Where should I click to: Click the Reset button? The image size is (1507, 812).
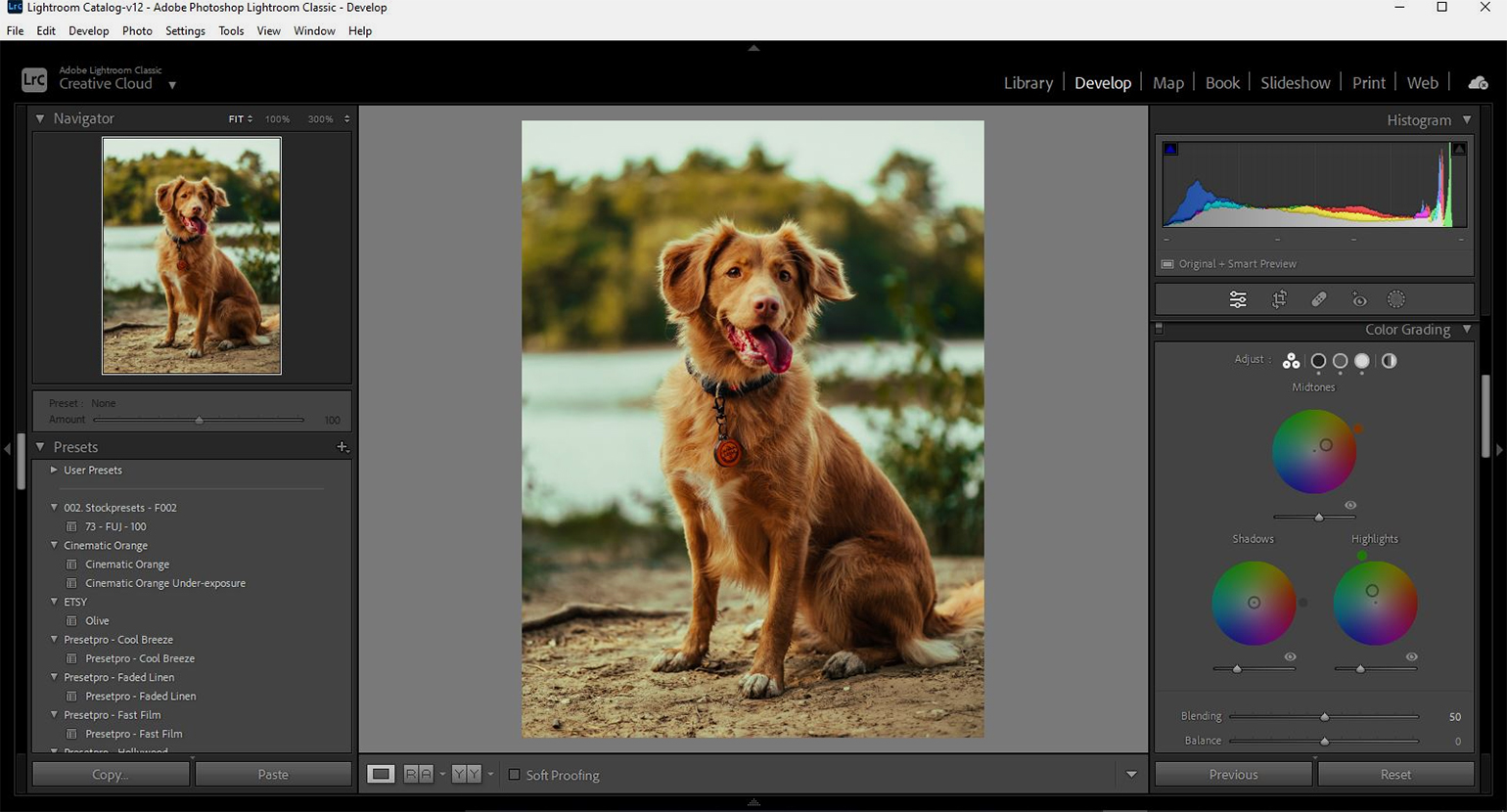(x=1394, y=774)
